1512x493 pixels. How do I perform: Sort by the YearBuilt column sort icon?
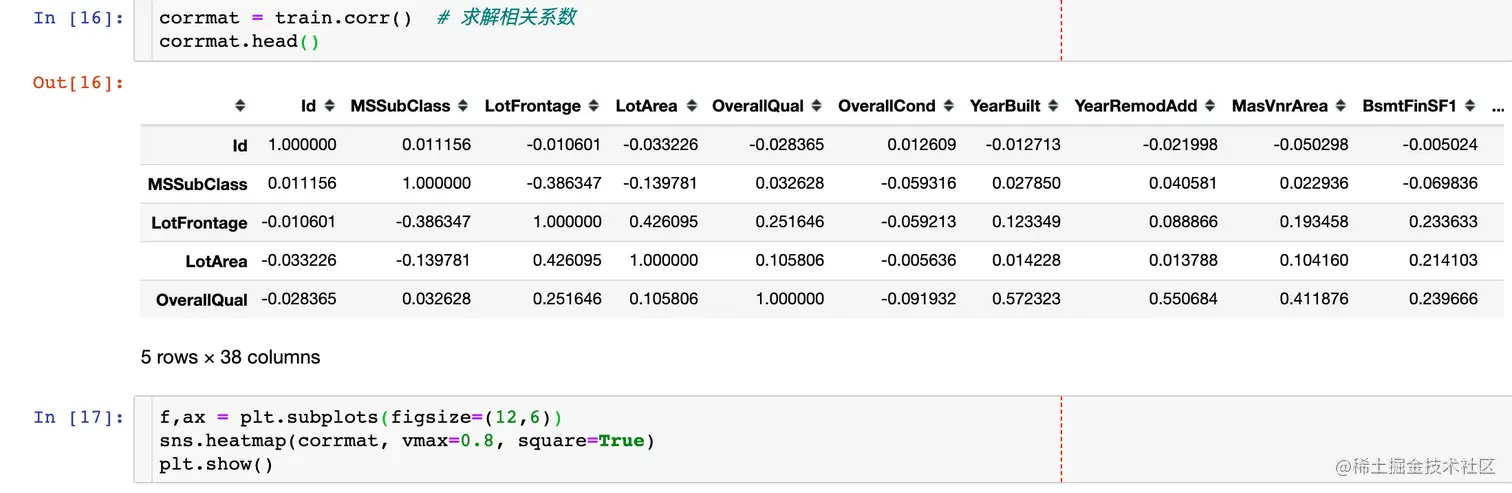[1054, 106]
